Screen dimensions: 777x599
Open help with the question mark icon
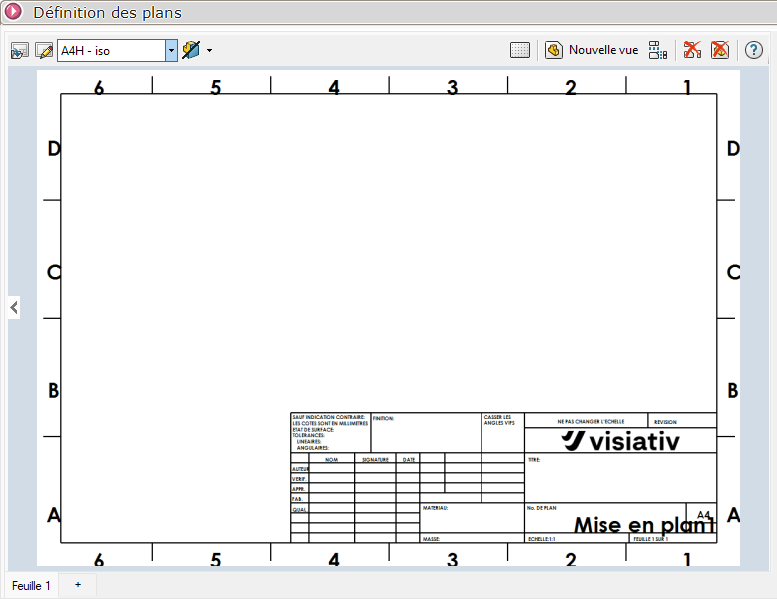pyautogui.click(x=754, y=50)
